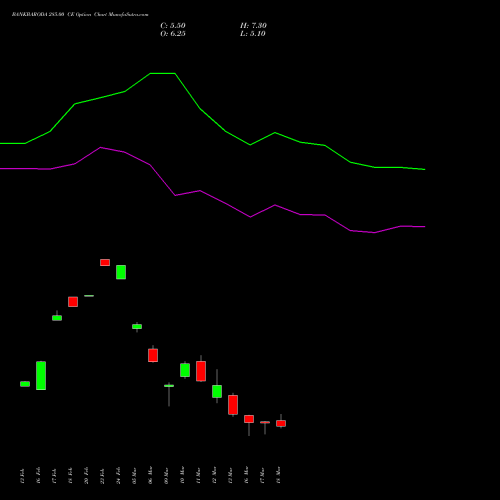
Task: Click the peak of the green line
Action: pos(163,73)
